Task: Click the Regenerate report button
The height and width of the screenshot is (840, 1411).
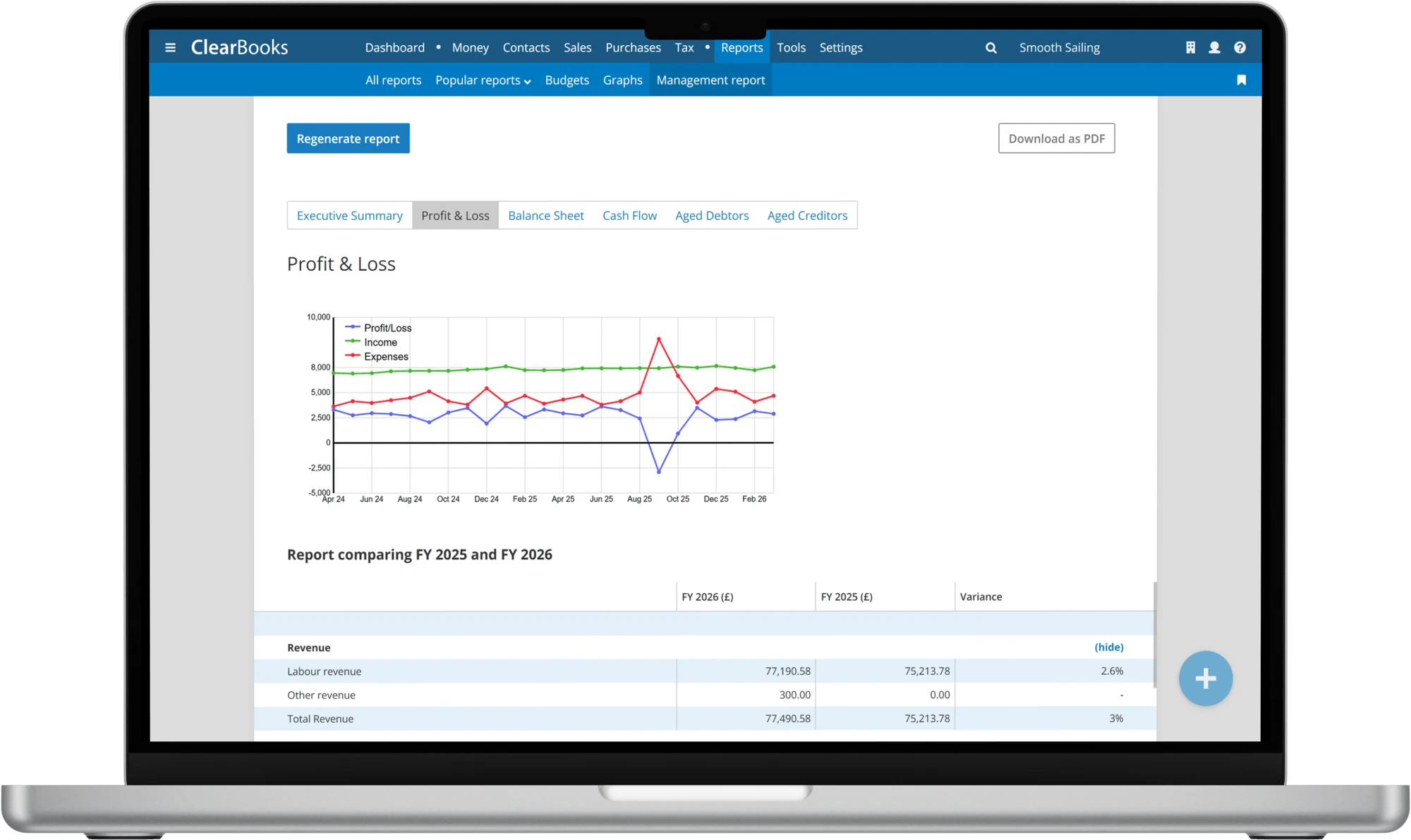Action: coord(348,138)
